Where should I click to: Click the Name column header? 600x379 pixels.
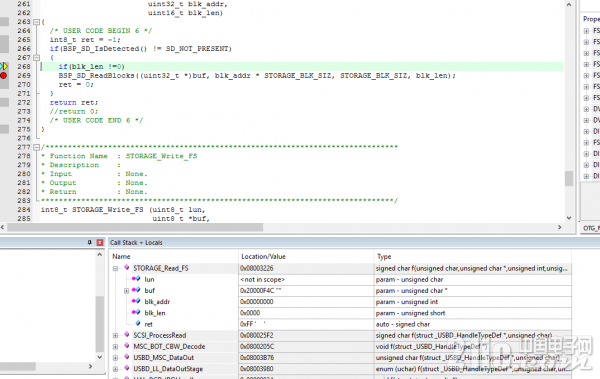pos(121,256)
